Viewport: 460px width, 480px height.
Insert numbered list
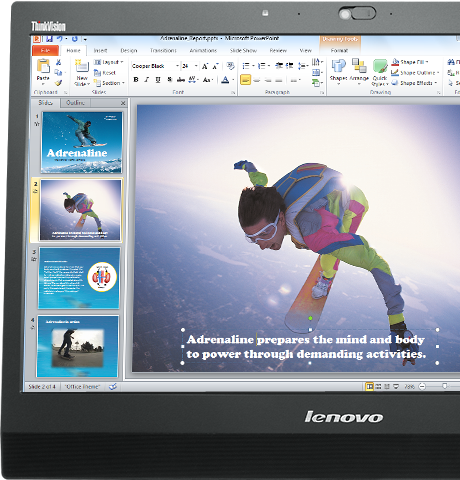[261, 66]
